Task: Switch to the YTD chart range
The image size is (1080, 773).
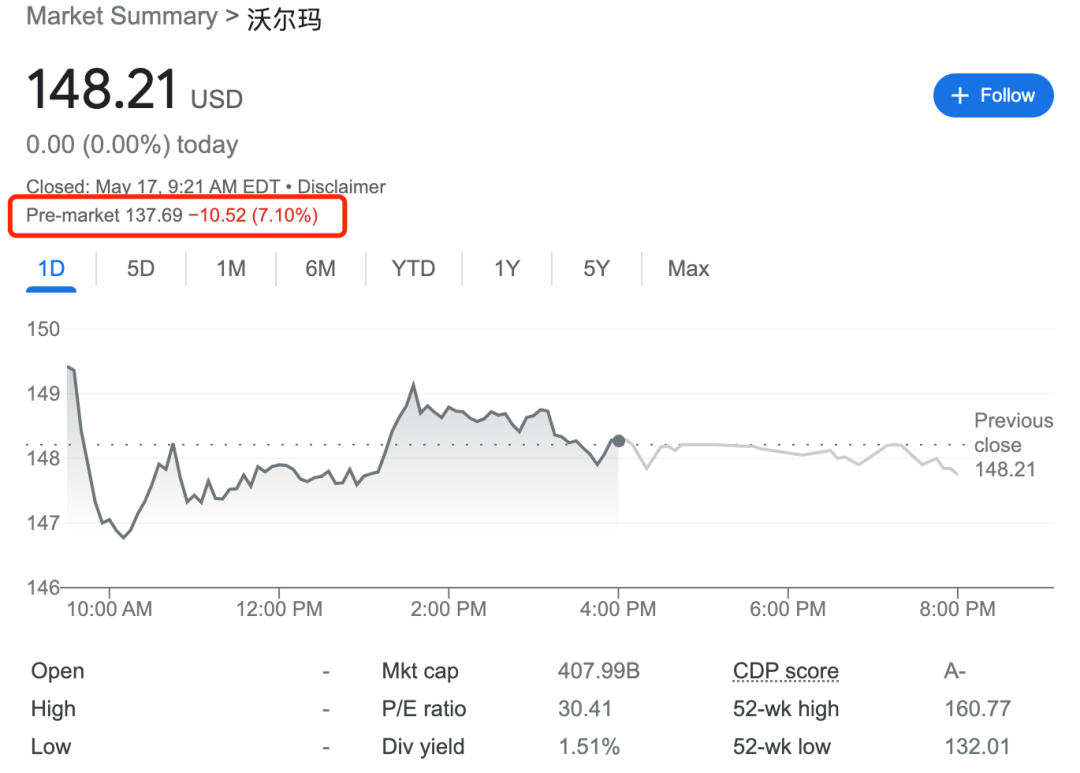Action: (413, 268)
